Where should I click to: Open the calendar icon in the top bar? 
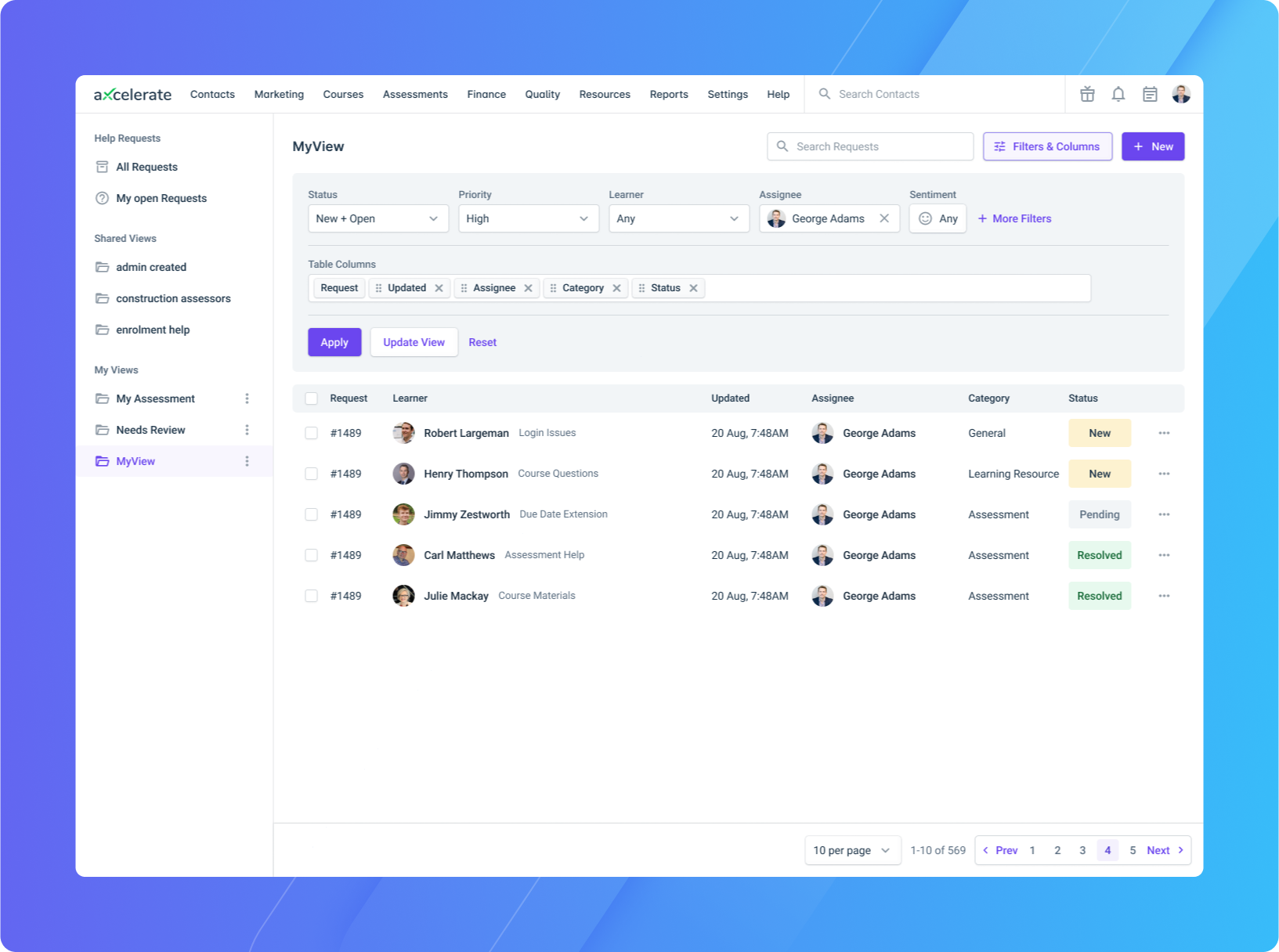coord(1150,94)
